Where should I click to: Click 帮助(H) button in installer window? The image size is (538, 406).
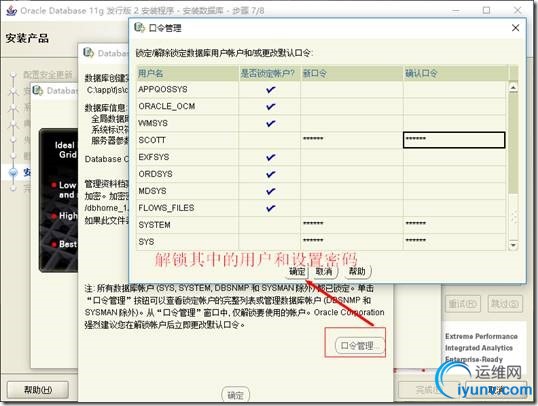38,390
